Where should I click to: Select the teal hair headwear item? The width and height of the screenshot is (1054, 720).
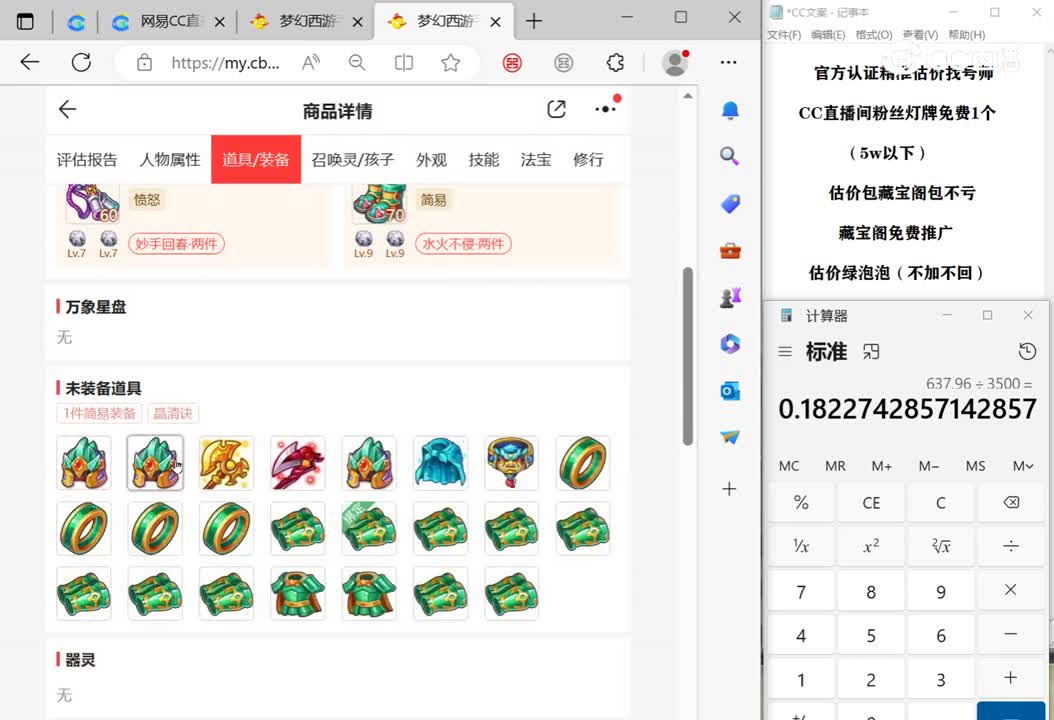tap(440, 463)
